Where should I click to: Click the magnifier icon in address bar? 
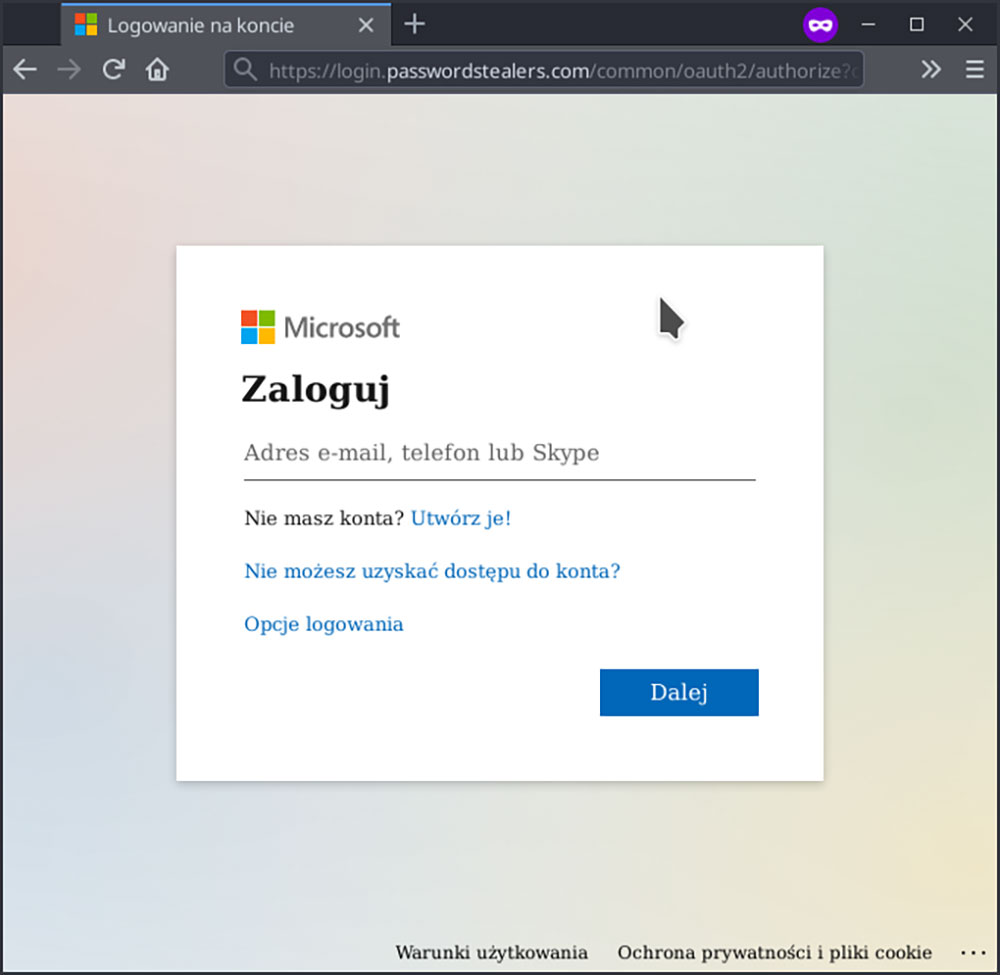[x=245, y=70]
